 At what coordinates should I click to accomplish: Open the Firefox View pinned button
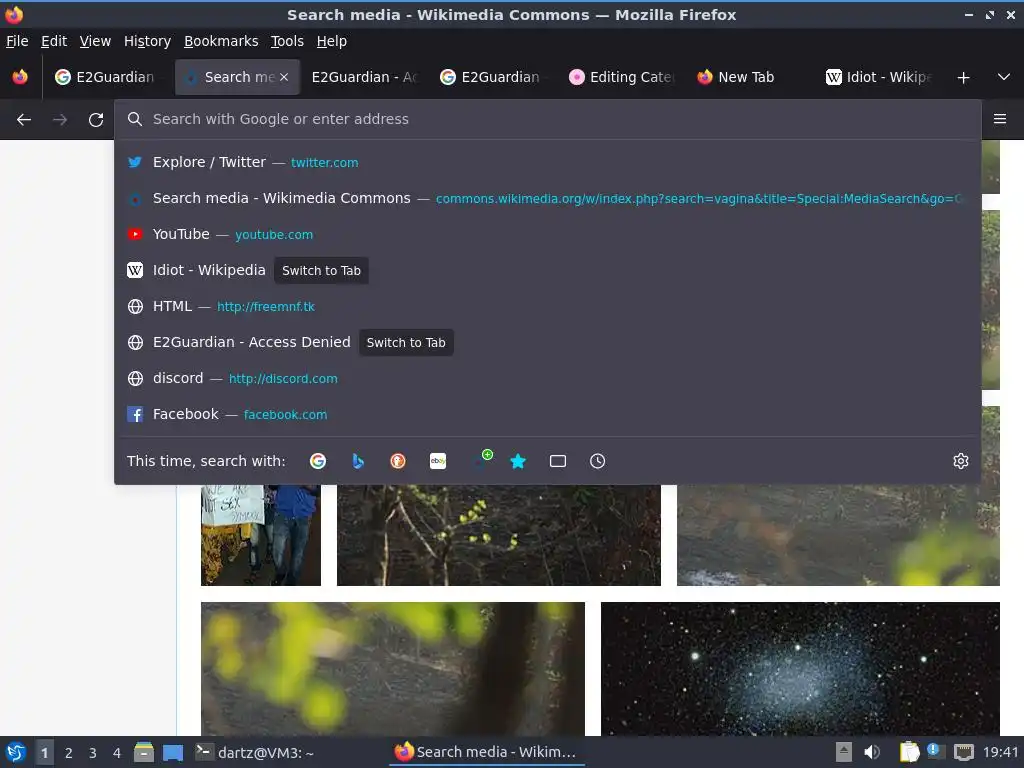tap(20, 77)
